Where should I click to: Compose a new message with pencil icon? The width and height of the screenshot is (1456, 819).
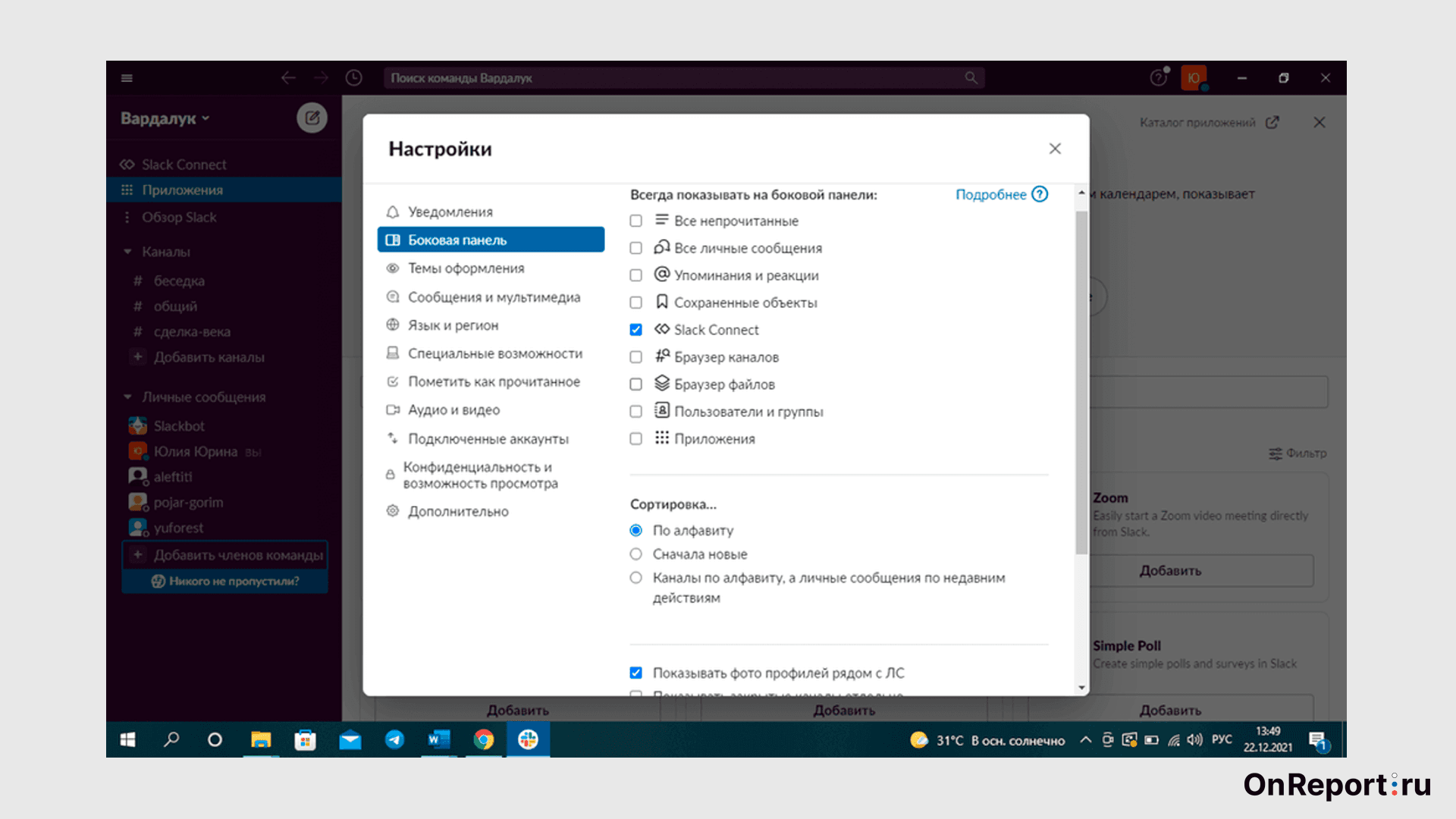(x=312, y=118)
